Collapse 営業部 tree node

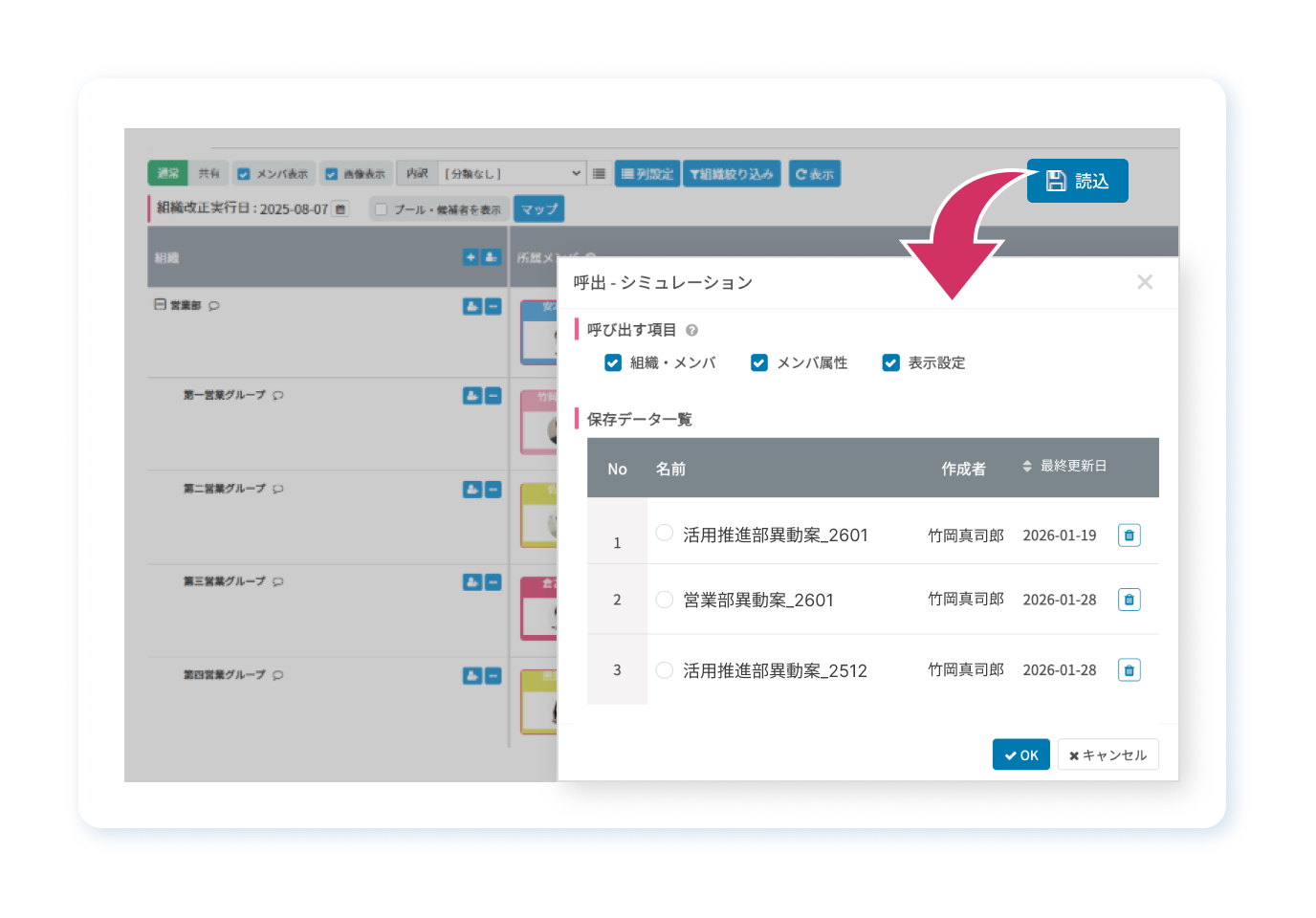point(161,305)
